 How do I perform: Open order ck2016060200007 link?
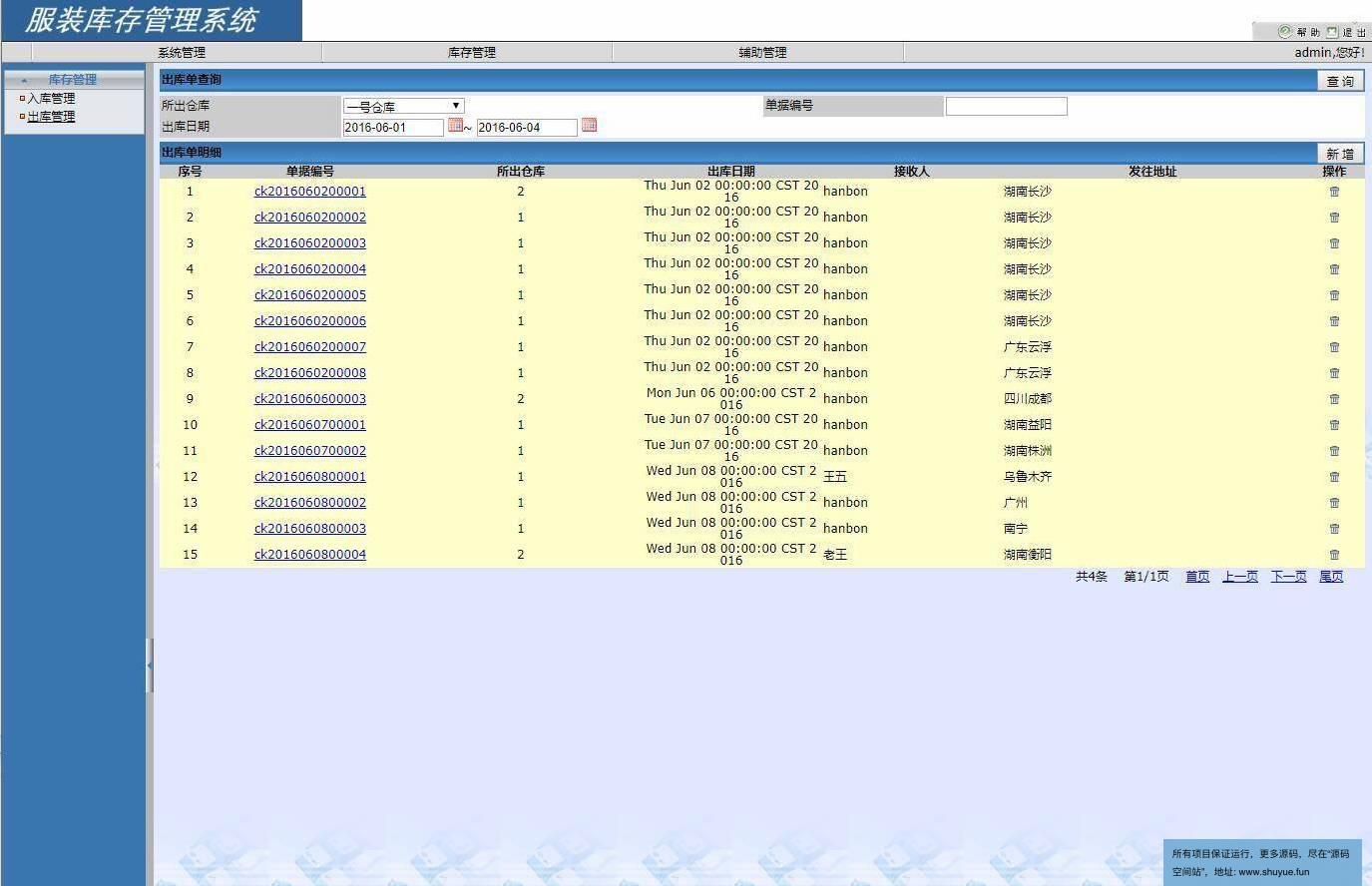[310, 347]
